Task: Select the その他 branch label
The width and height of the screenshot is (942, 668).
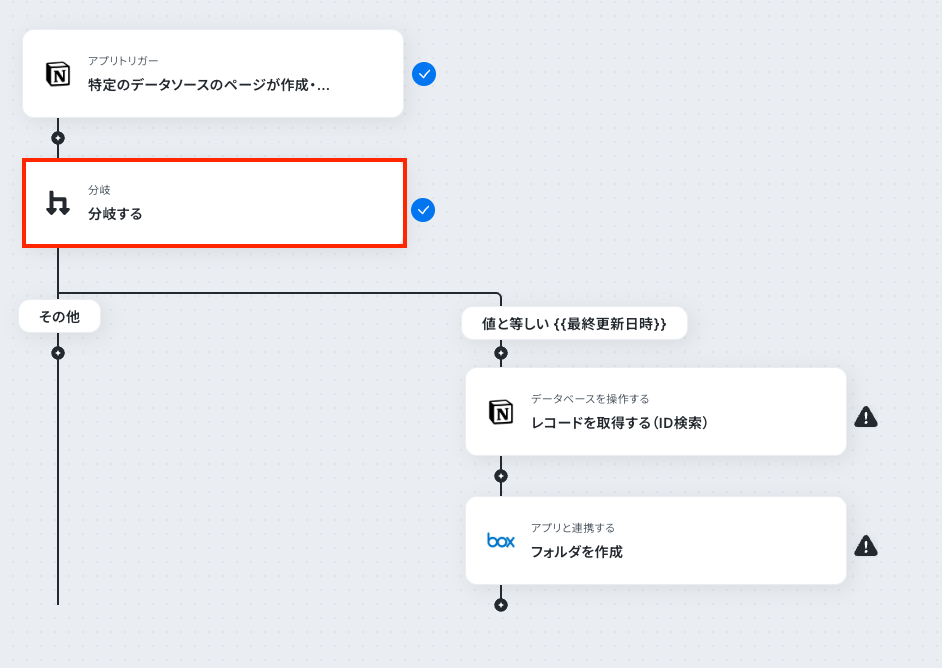Action: (x=59, y=317)
